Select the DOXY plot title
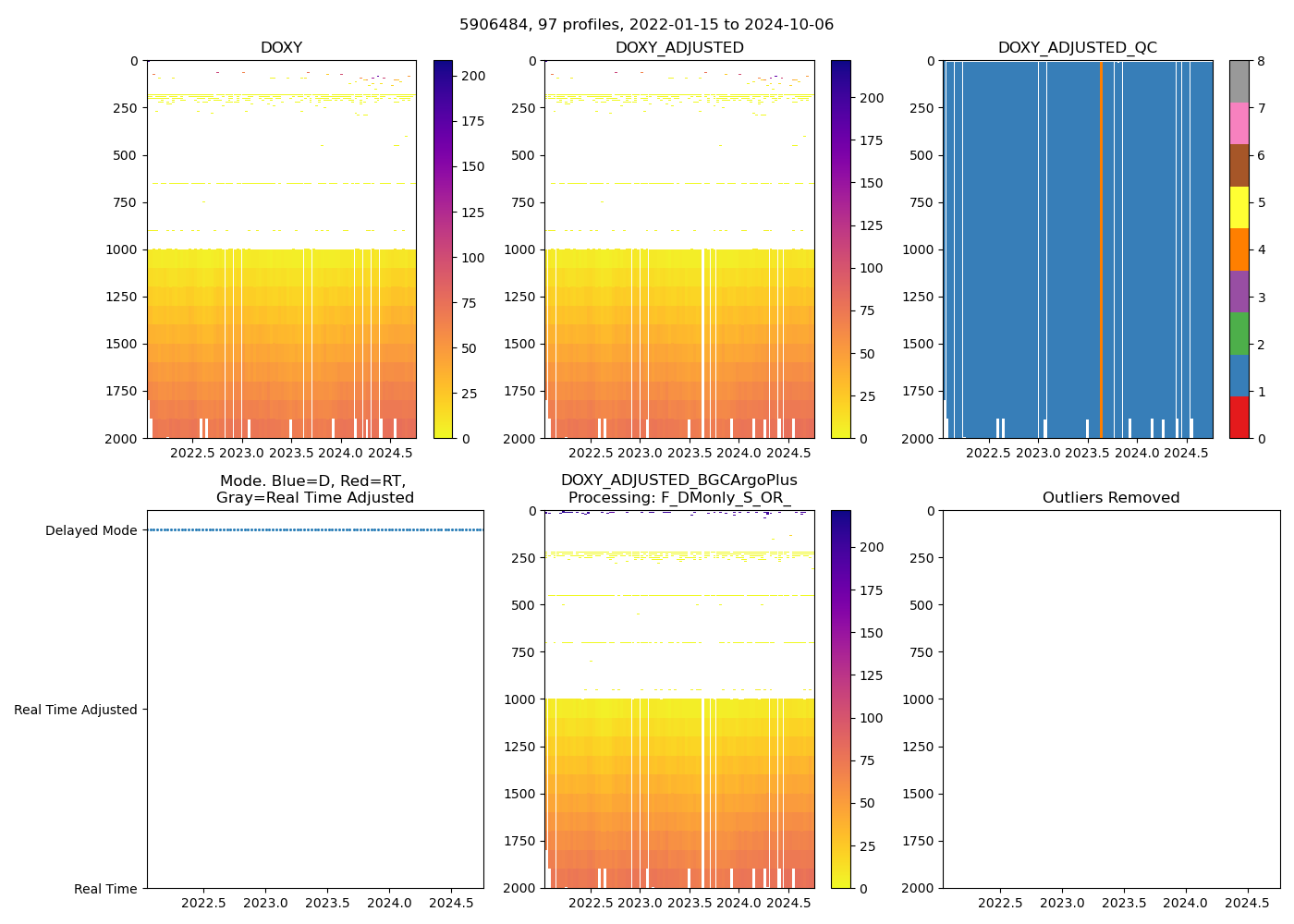The width and height of the screenshot is (1294, 924). click(x=281, y=48)
